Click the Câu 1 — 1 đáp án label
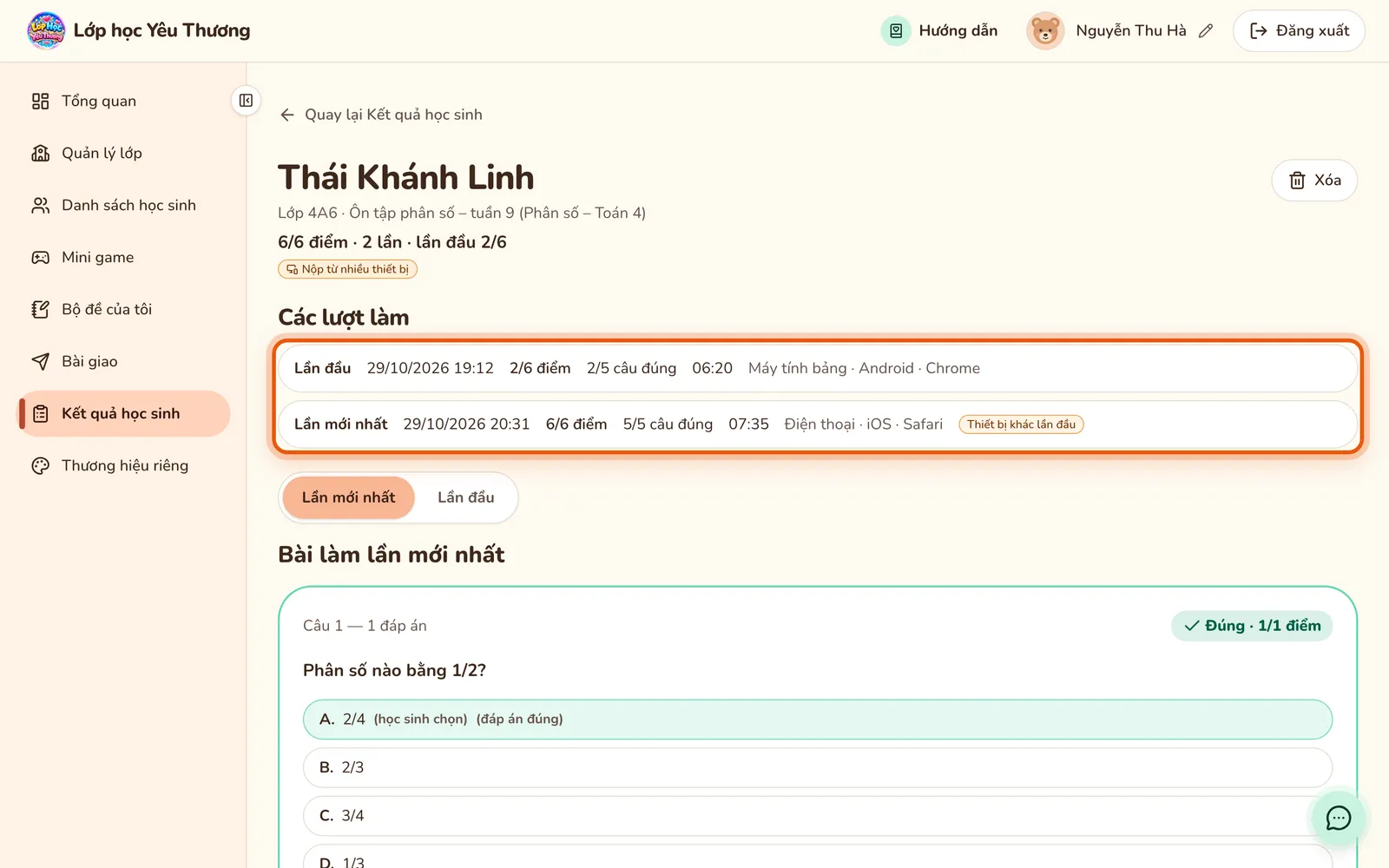1389x868 pixels. click(365, 626)
